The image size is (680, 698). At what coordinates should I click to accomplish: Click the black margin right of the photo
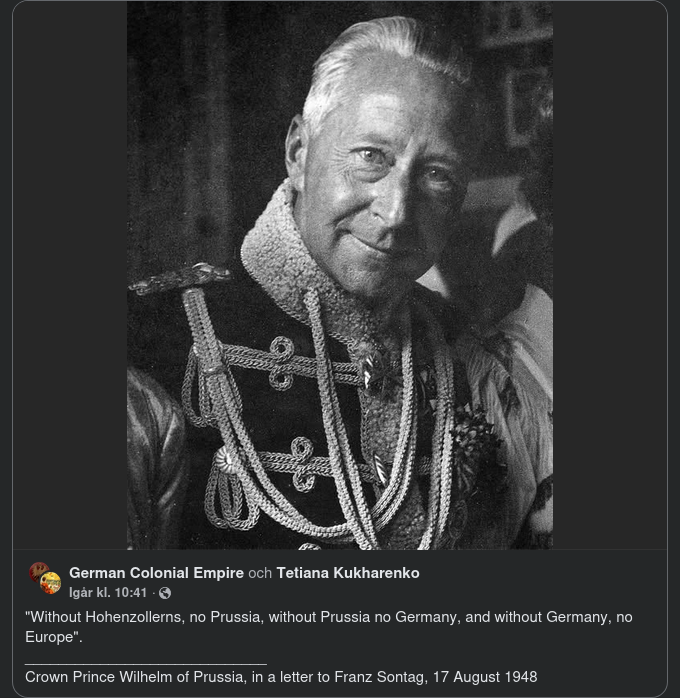click(x=610, y=275)
